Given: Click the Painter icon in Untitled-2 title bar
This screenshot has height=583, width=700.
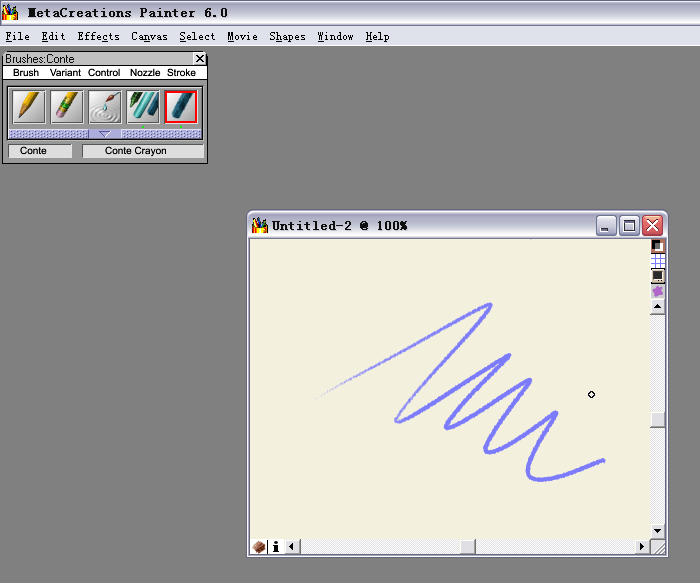Looking at the screenshot, I should (x=259, y=225).
